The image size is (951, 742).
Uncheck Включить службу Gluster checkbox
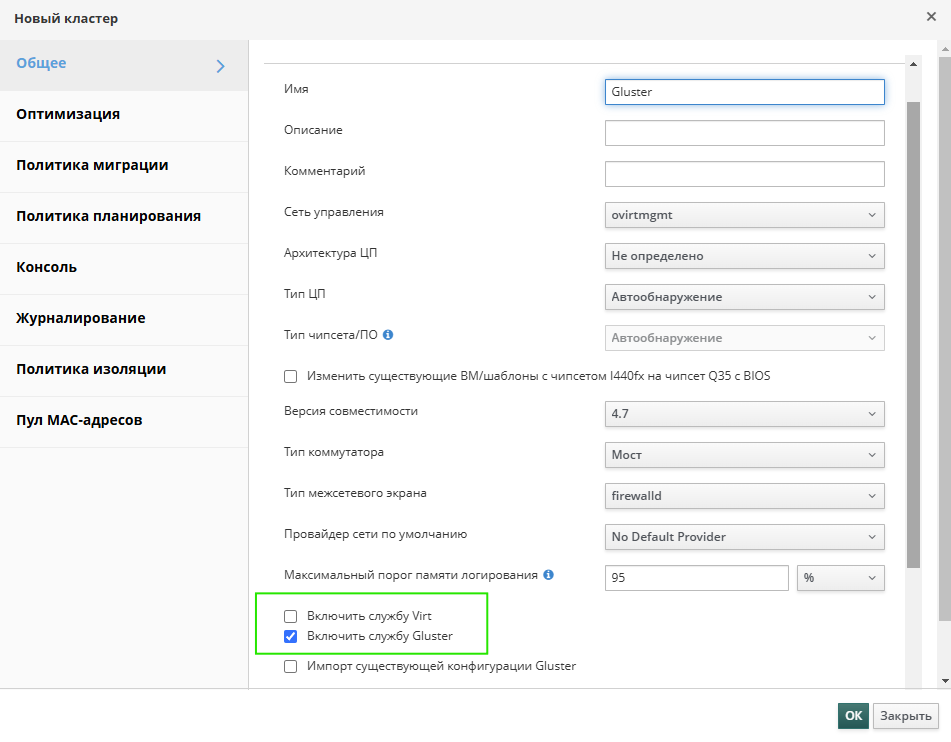[x=291, y=636]
